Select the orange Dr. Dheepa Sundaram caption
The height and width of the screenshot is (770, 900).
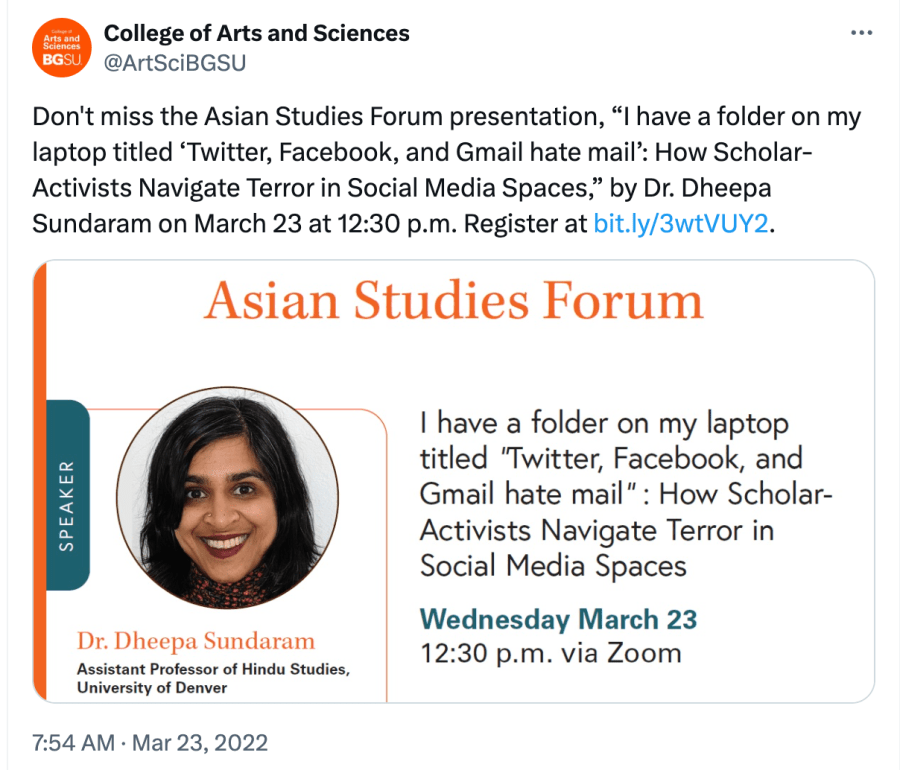point(195,641)
